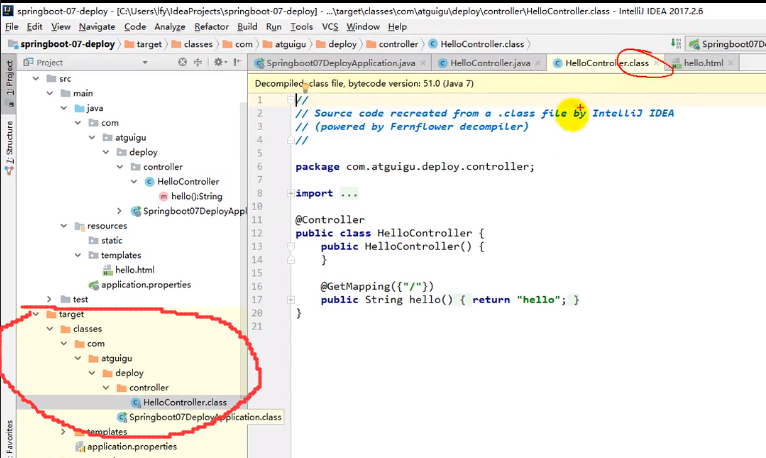Close the hello.html tab

[730, 63]
